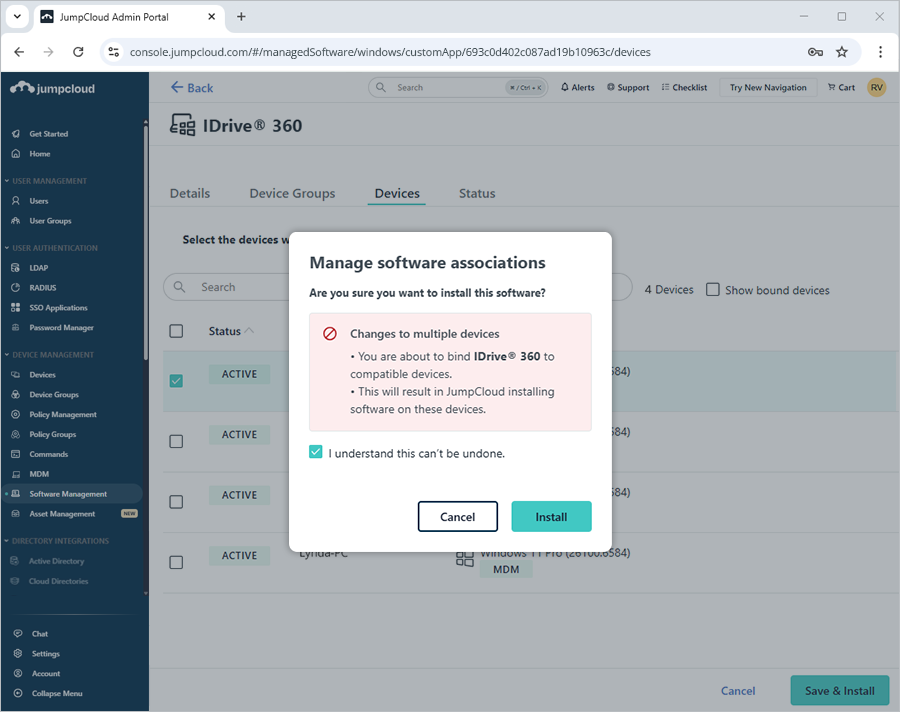The height and width of the screenshot is (712, 900).
Task: Open Support from the top bar
Action: tap(628, 87)
